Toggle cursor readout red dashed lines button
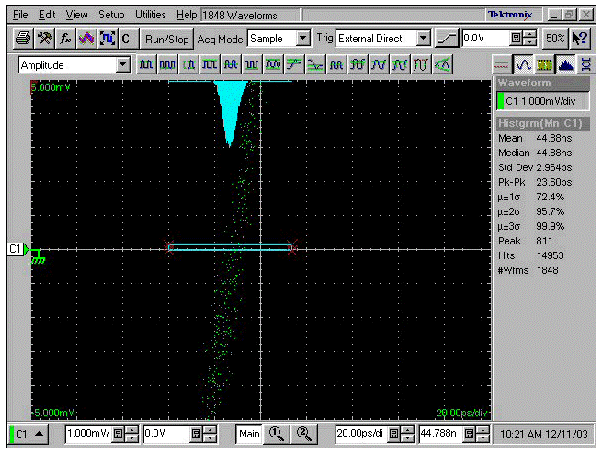This screenshot has width=602, height=450. coord(502,65)
